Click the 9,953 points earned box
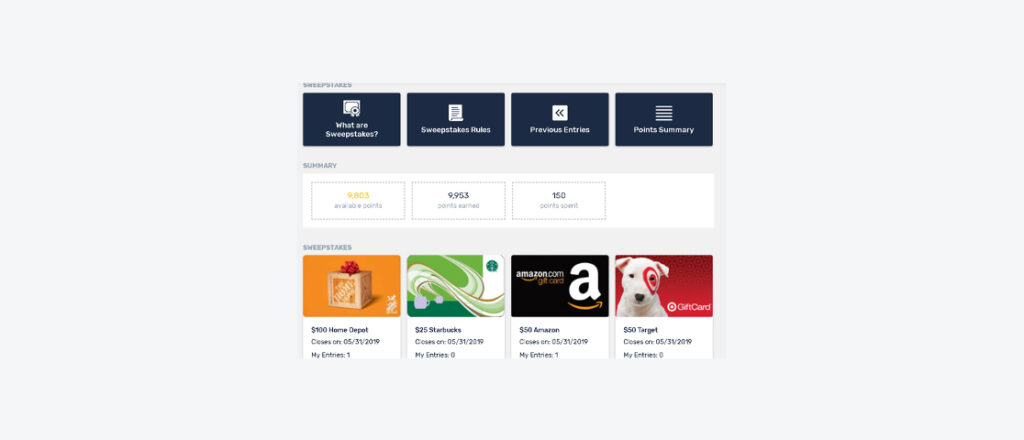The image size is (1024, 440). pos(458,200)
